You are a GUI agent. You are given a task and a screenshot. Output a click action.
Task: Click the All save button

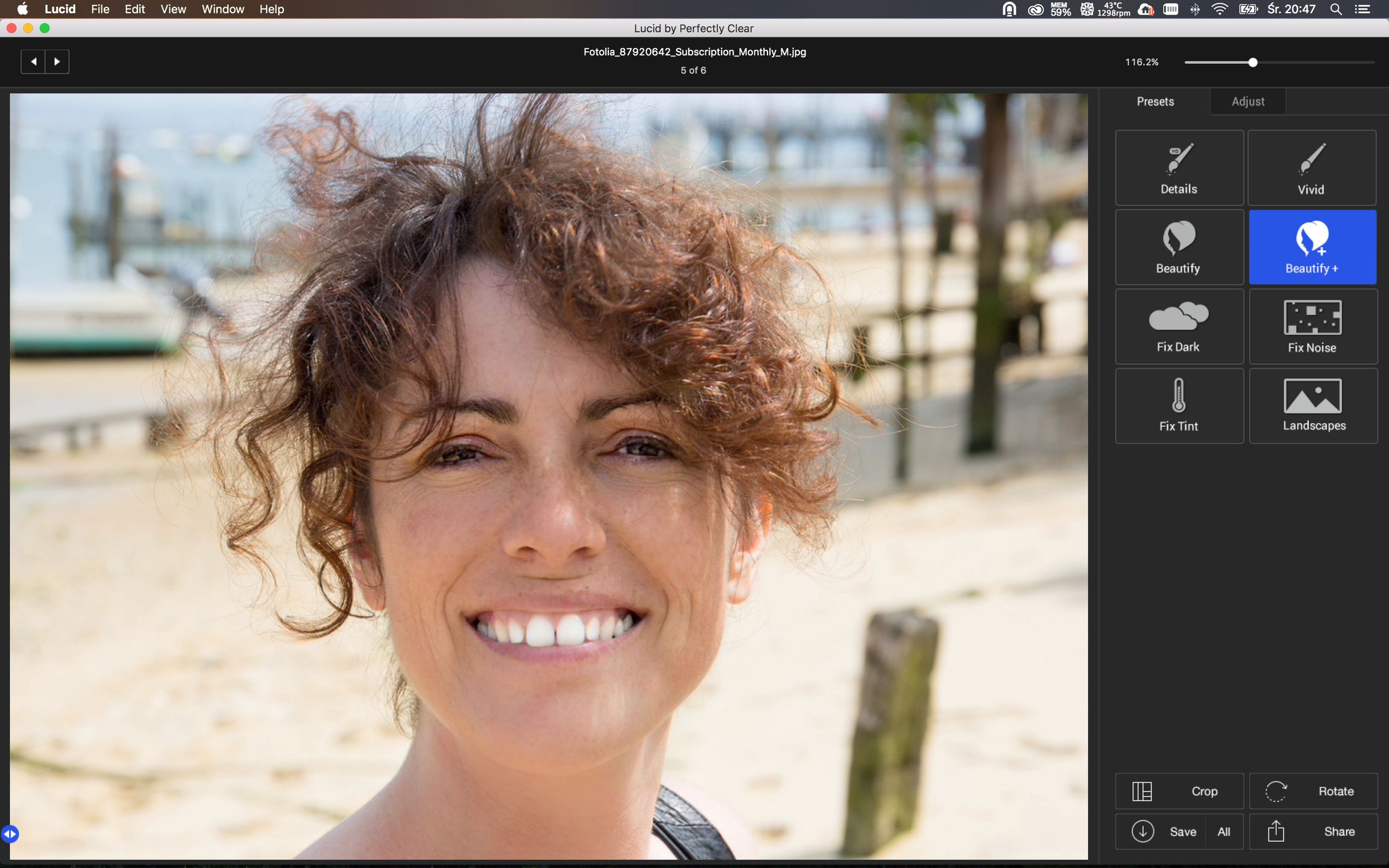coord(1224,831)
